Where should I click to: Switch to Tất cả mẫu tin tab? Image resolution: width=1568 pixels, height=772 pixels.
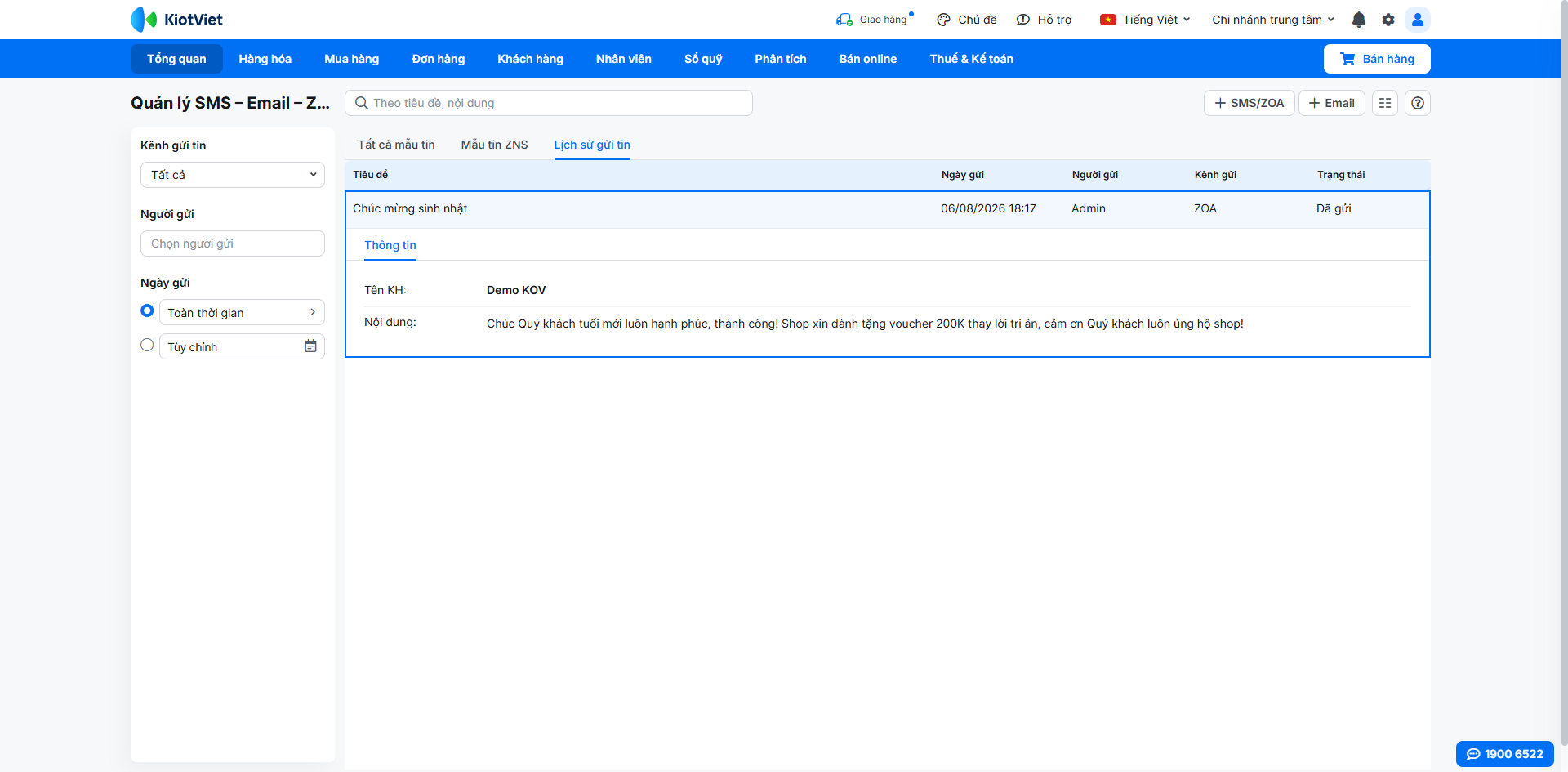[x=396, y=145]
